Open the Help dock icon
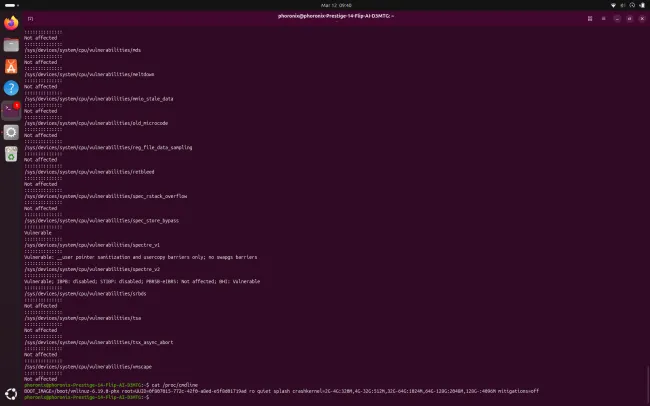Screen dimensions: 650x406 click(11, 88)
